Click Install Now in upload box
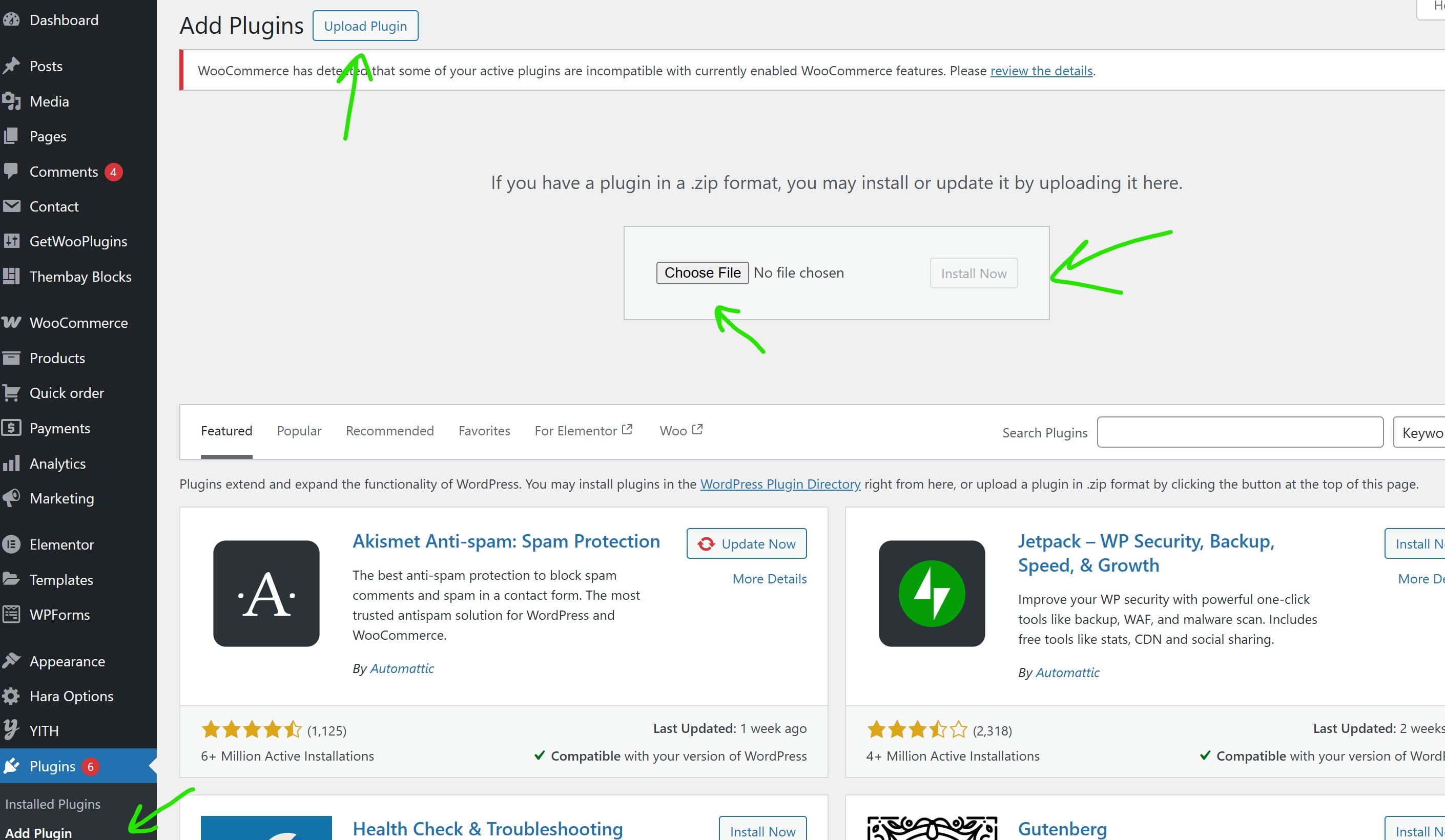The height and width of the screenshot is (840, 1445). pyautogui.click(x=974, y=274)
